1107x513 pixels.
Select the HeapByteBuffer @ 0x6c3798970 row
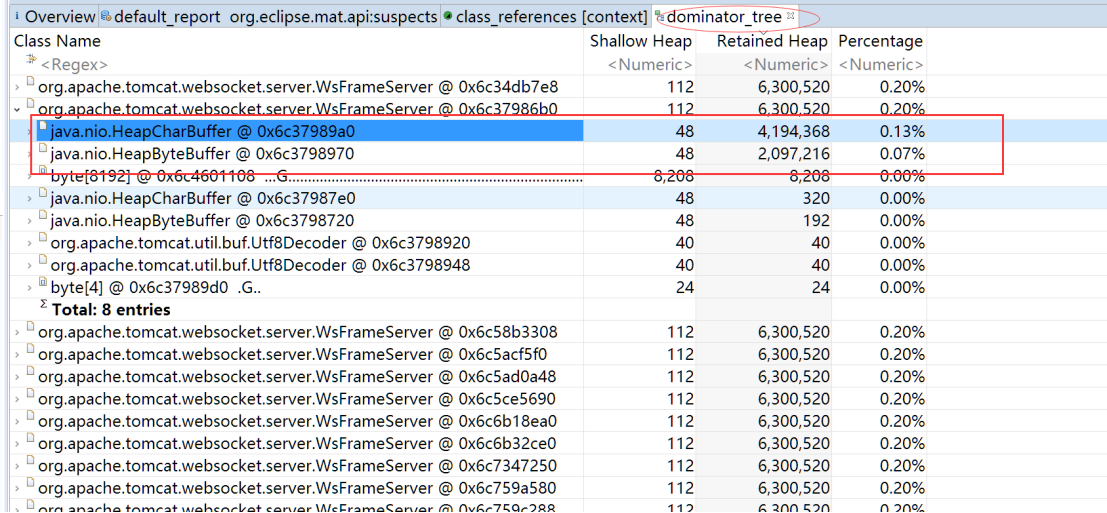[202, 154]
